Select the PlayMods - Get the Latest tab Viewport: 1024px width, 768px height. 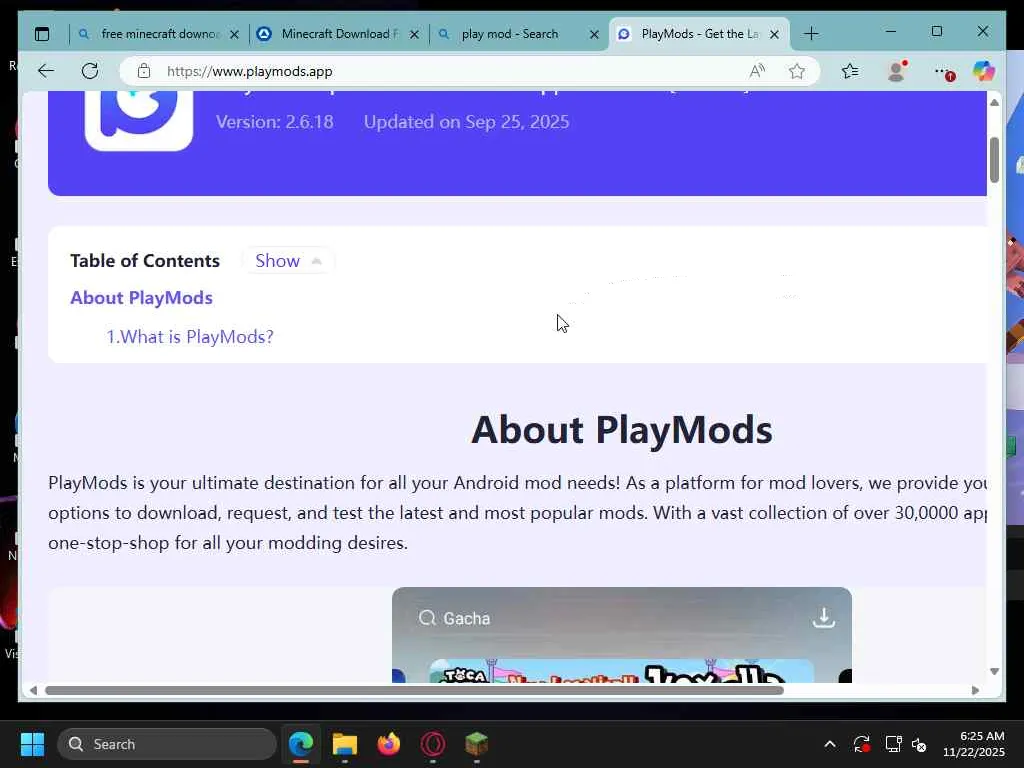pyautogui.click(x=699, y=34)
